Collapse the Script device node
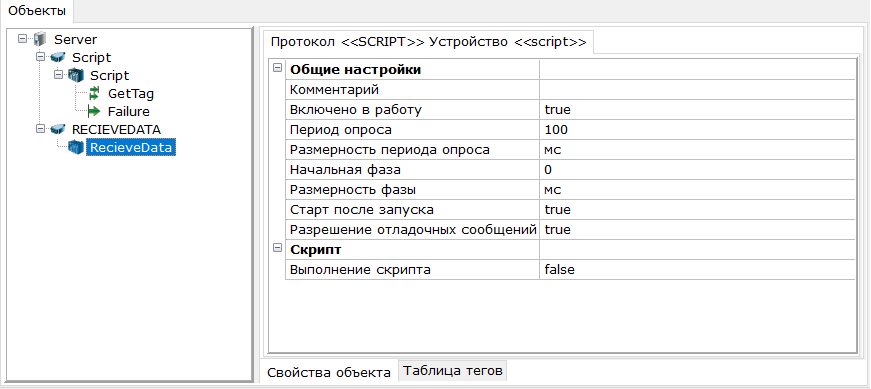Screen dimensions: 871x389 pyautogui.click(x=58, y=75)
